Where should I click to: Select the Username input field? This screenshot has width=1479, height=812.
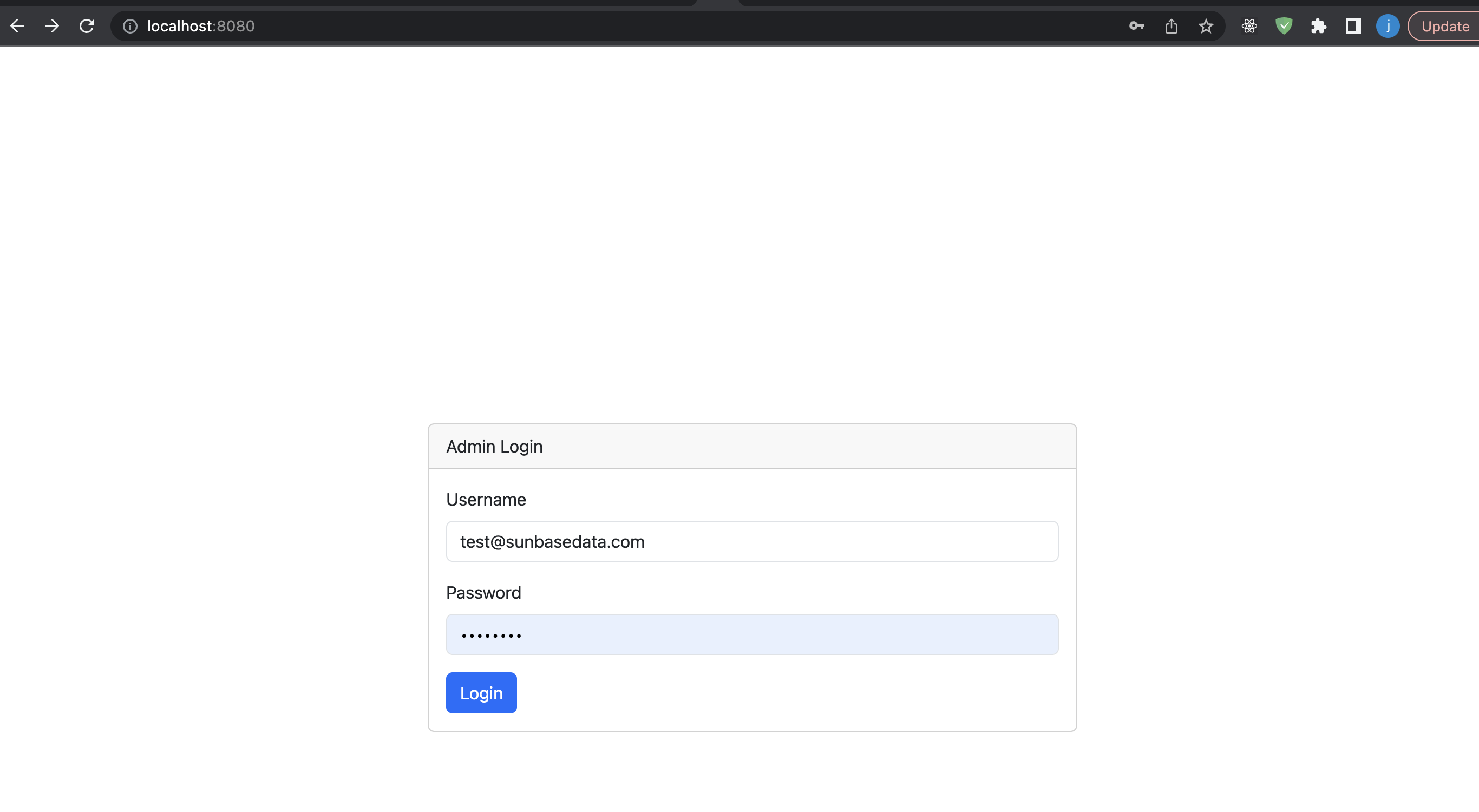click(x=752, y=541)
